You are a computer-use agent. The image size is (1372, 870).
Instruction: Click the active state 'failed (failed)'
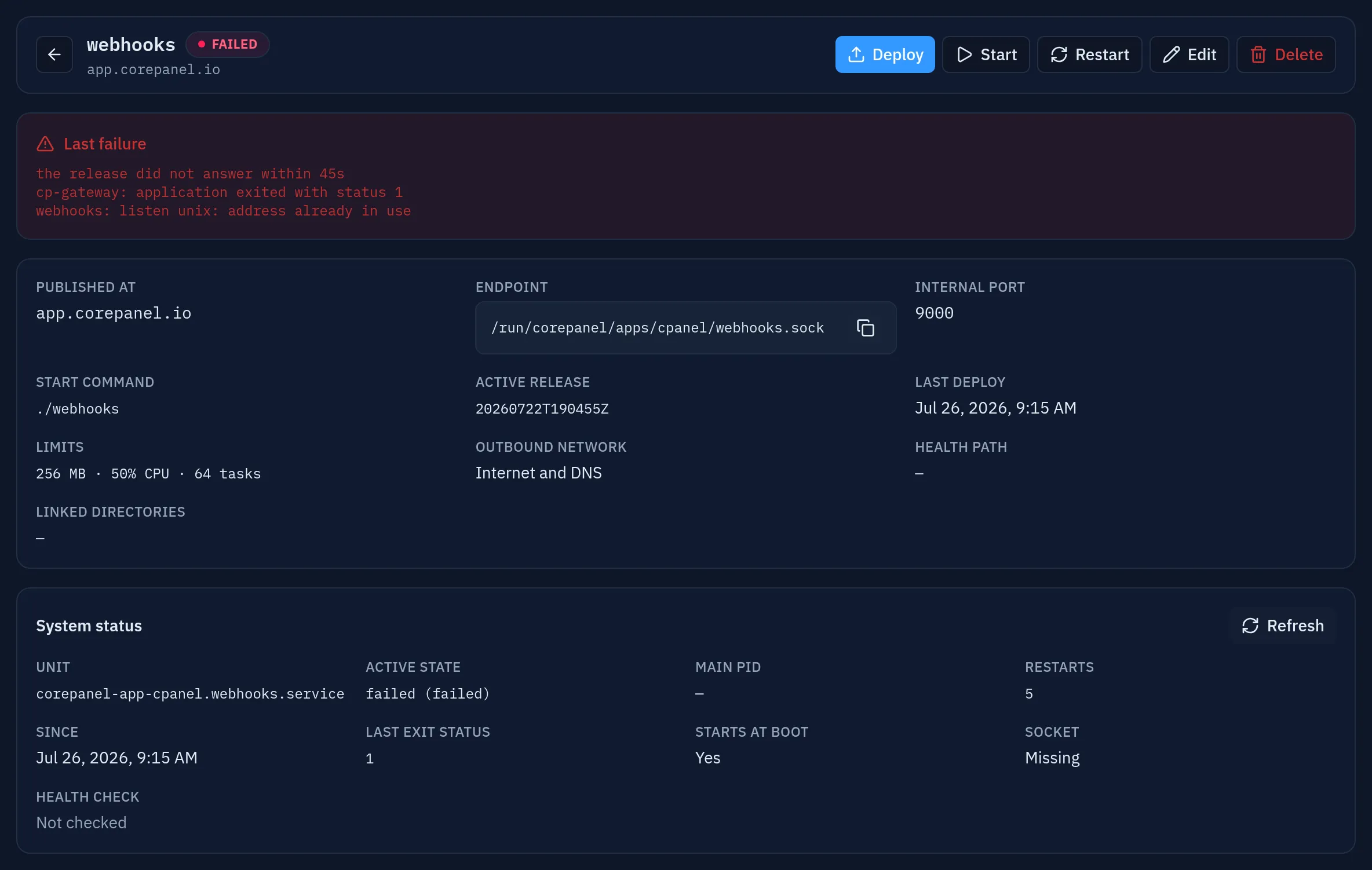(428, 694)
